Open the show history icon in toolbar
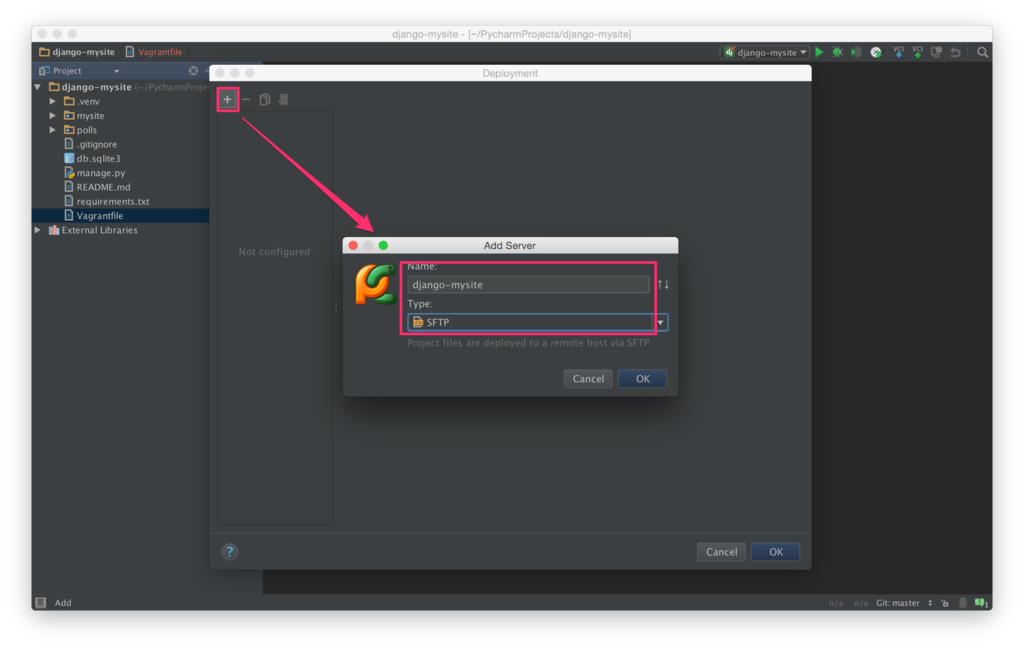 pyautogui.click(x=936, y=52)
